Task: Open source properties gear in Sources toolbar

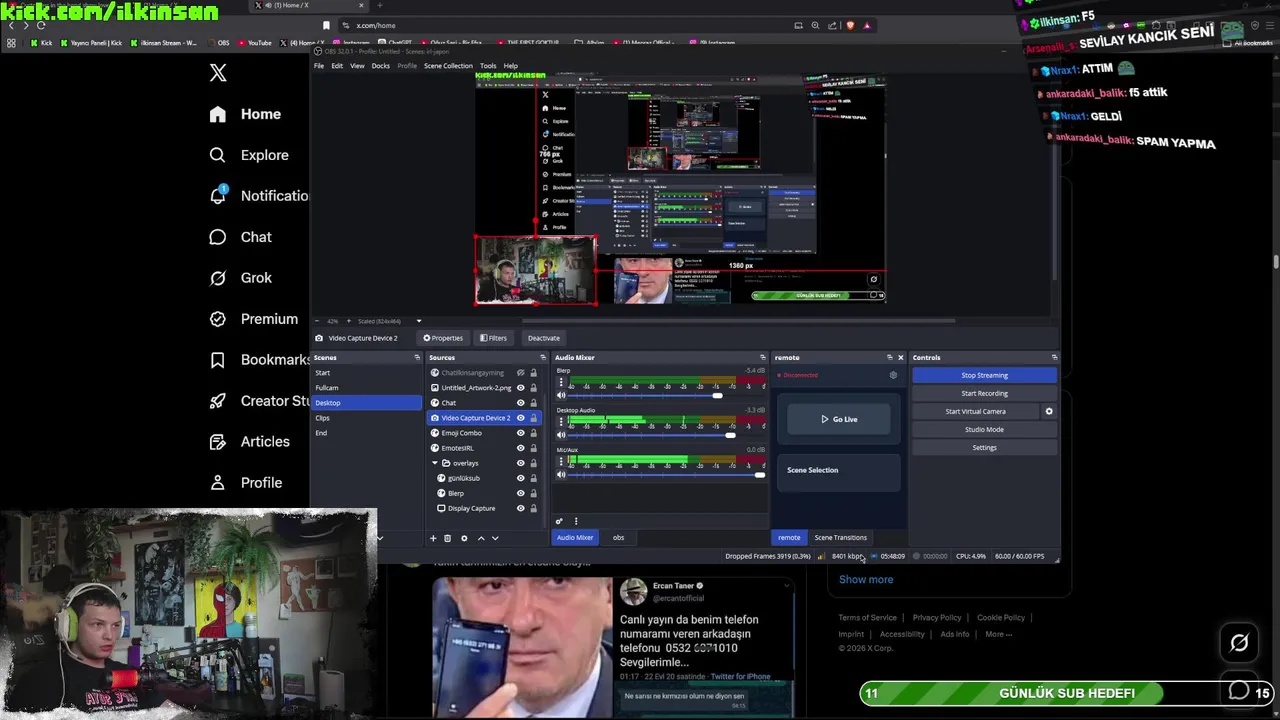Action: [464, 538]
